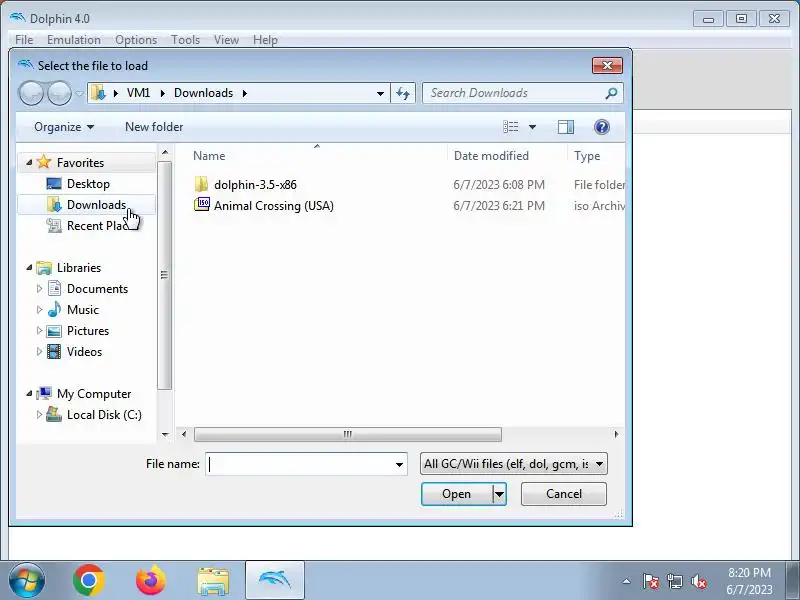Click the search magnifier icon
This screenshot has width=800, height=600.
point(611,93)
